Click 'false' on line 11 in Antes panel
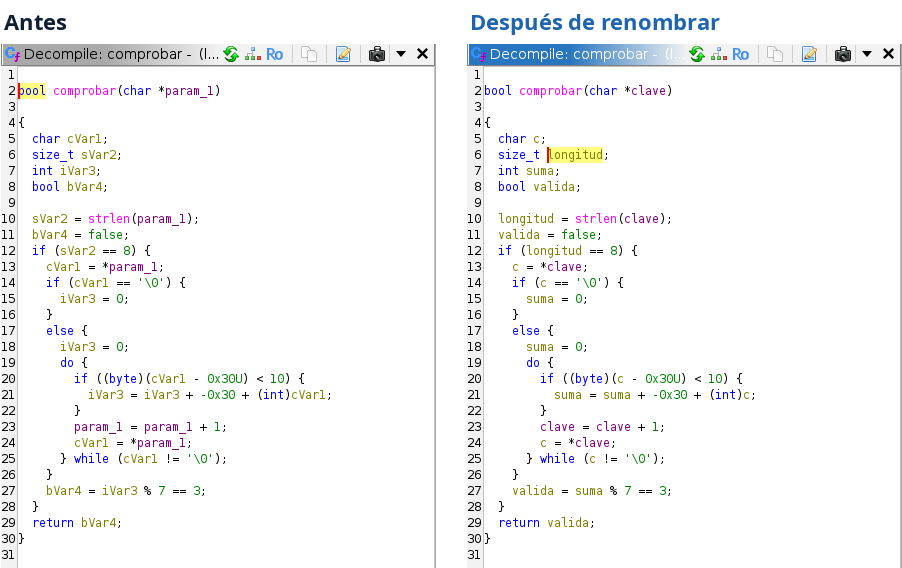The image size is (902, 568). coord(105,235)
